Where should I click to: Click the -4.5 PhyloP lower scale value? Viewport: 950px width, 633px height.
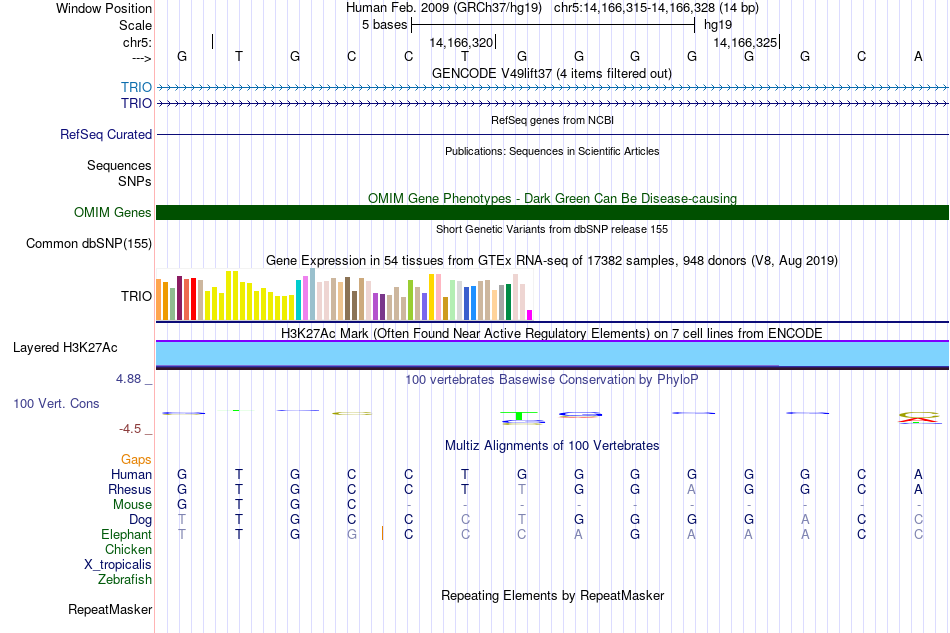(x=130, y=429)
